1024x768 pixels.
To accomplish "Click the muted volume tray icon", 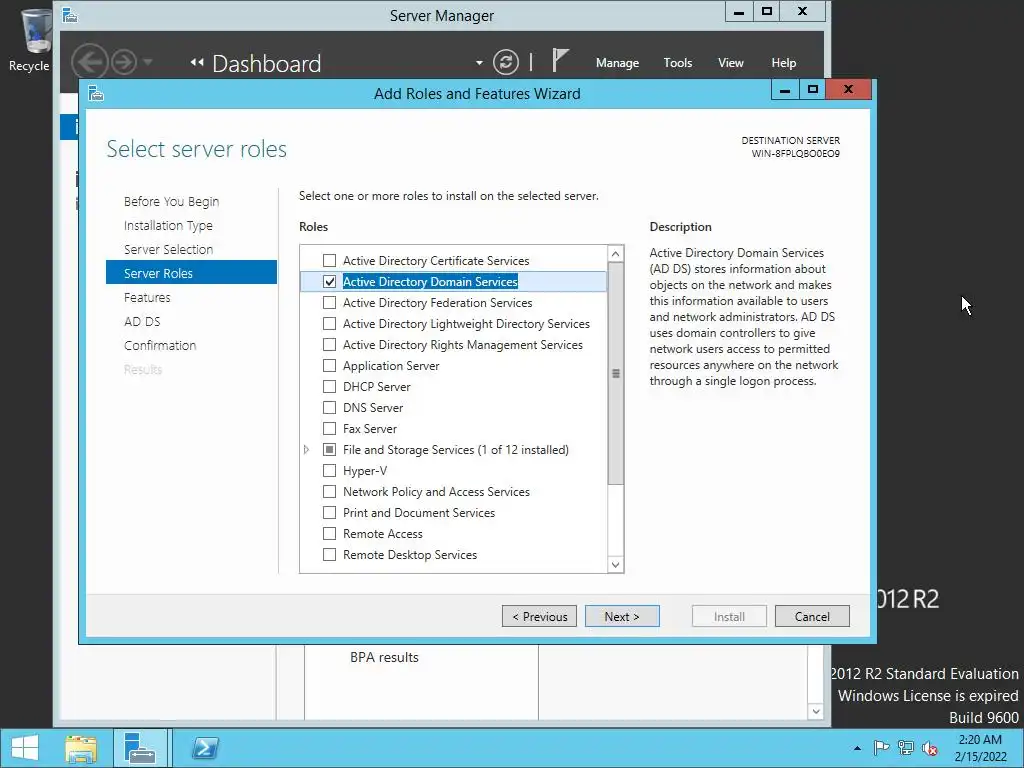I will pyautogui.click(x=930, y=748).
